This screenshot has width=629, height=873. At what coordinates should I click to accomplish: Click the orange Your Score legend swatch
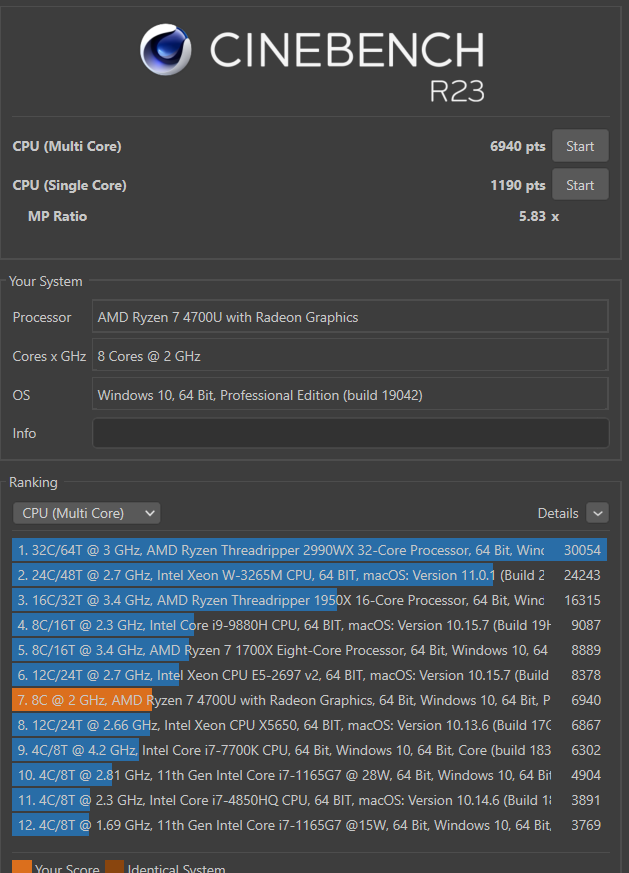pos(22,866)
